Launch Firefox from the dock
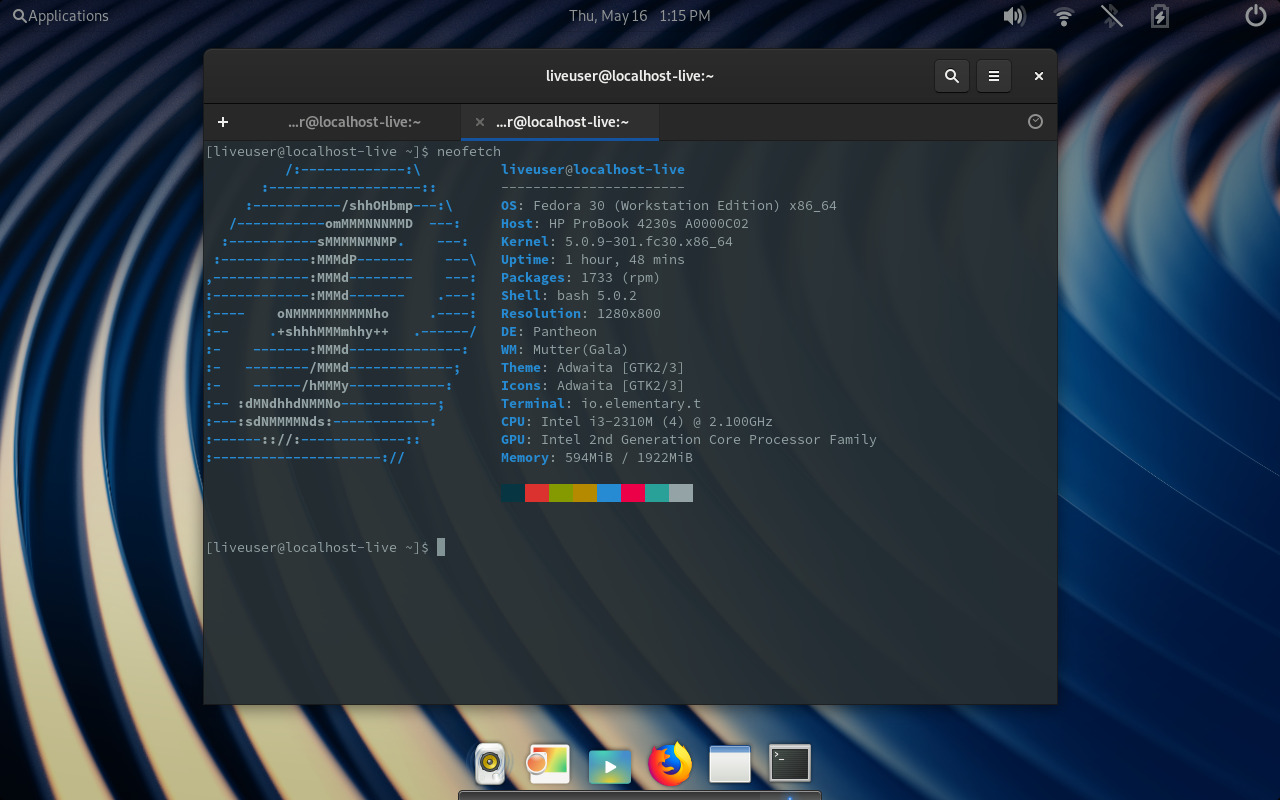 click(x=669, y=763)
